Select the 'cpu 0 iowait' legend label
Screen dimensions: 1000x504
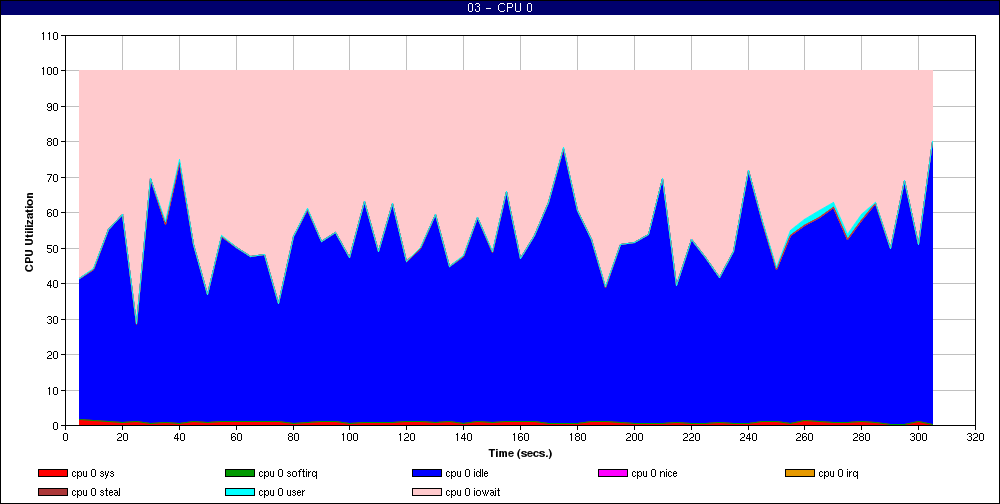[x=473, y=493]
